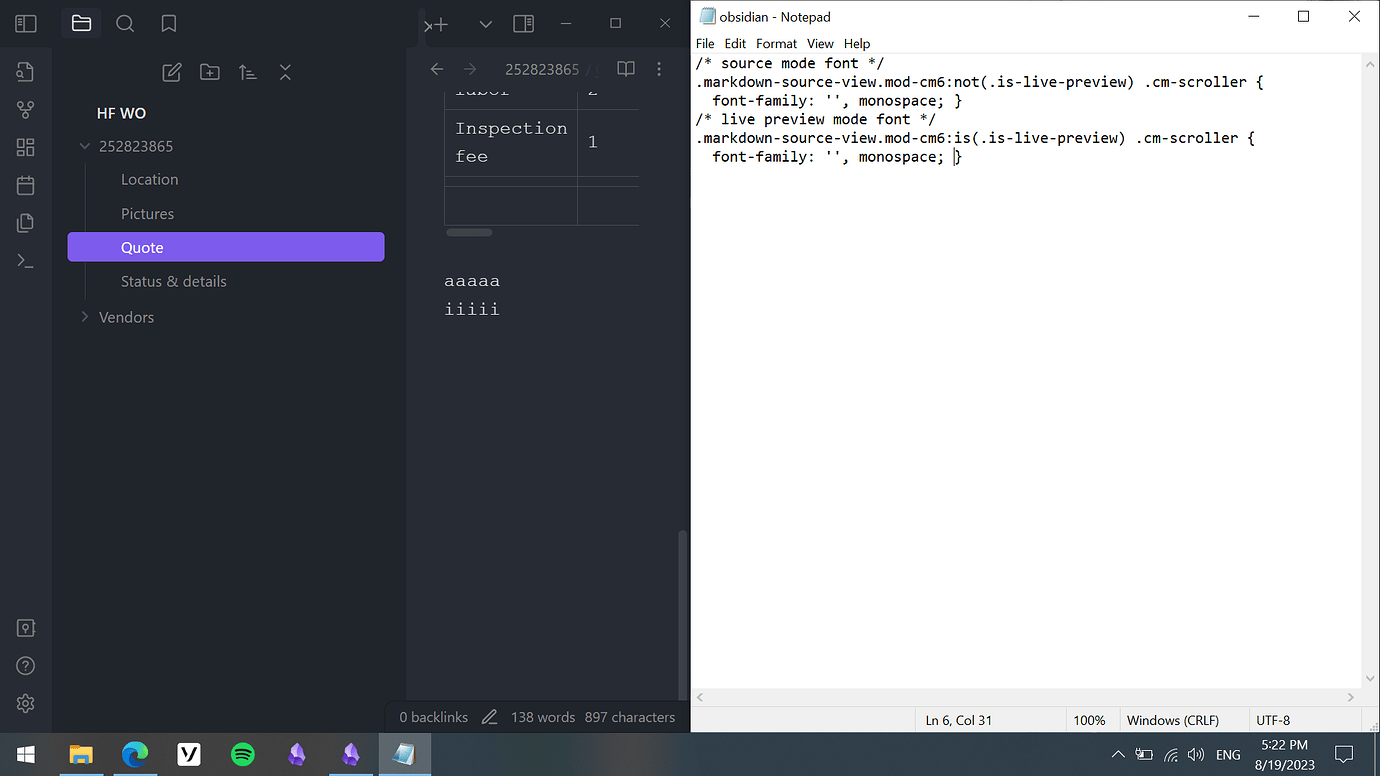This screenshot has height=776, width=1380.
Task: Collapse the 252823865 folder
Action: (85, 146)
